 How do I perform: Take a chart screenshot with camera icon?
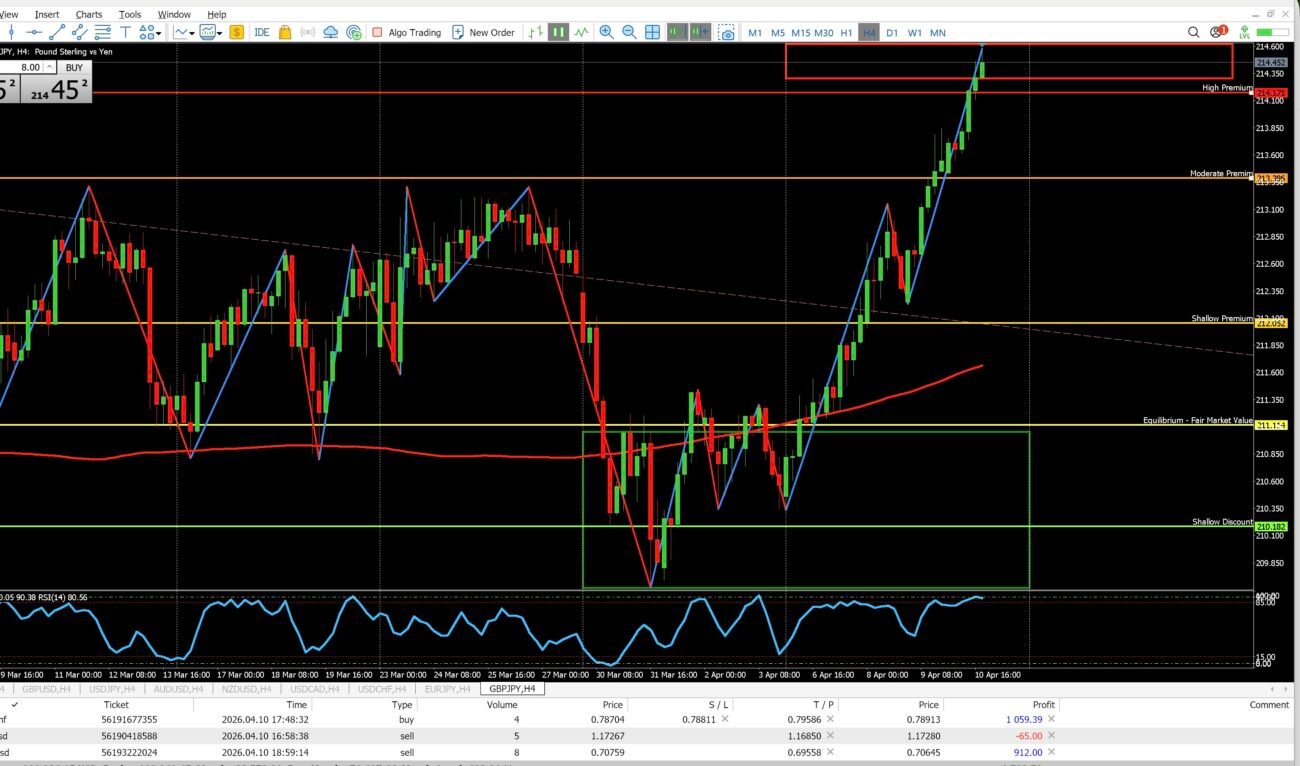tap(727, 32)
